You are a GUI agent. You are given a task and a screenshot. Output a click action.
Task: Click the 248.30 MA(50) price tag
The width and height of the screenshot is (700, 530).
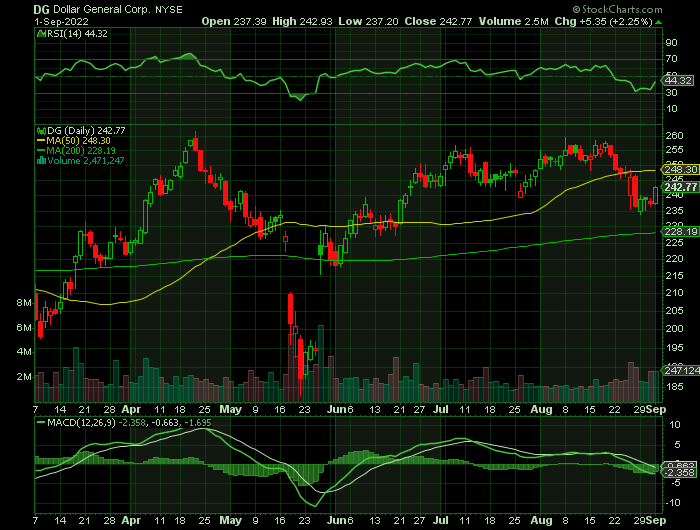click(x=680, y=170)
